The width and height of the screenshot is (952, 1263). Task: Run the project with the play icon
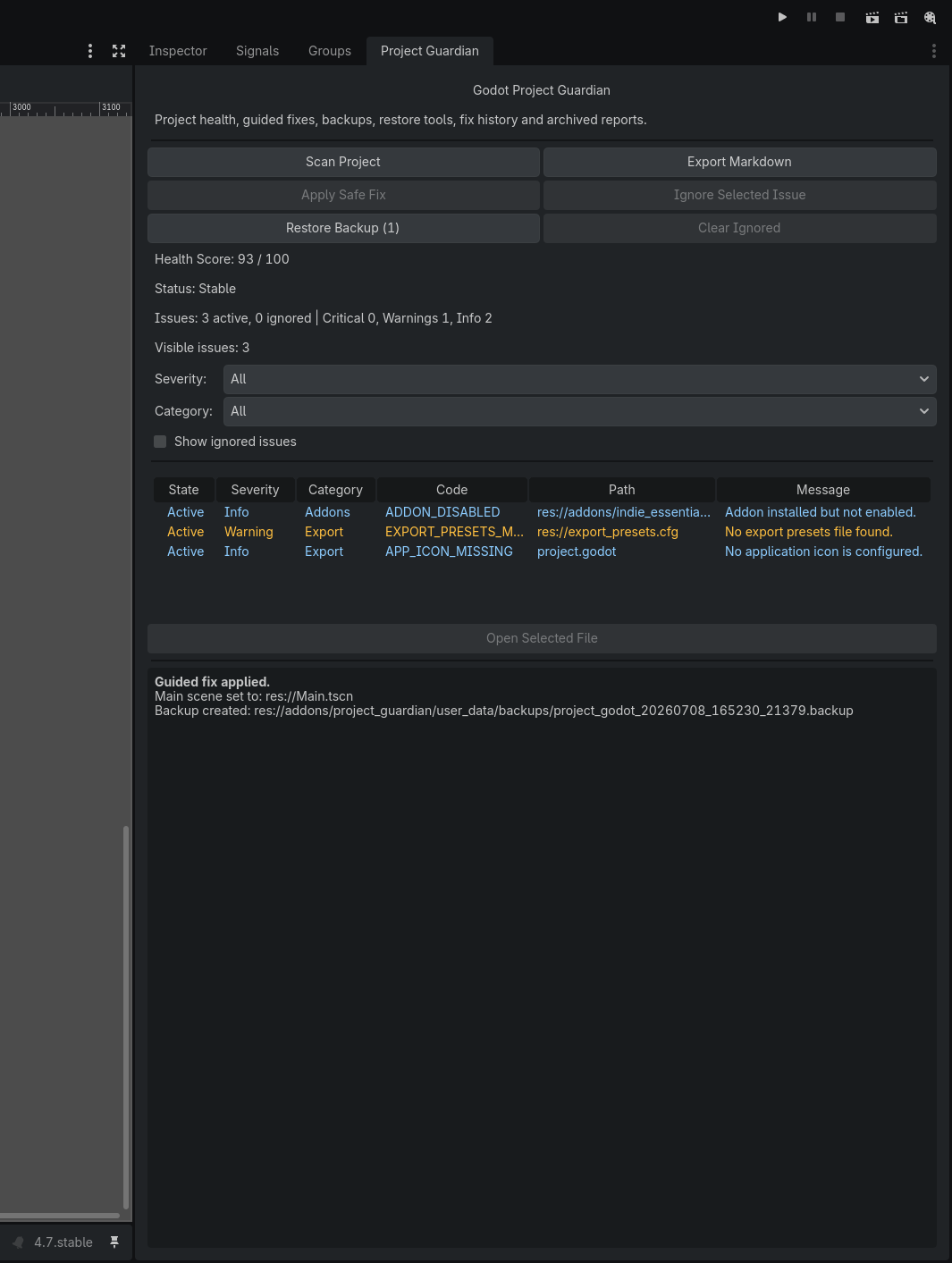click(x=782, y=17)
